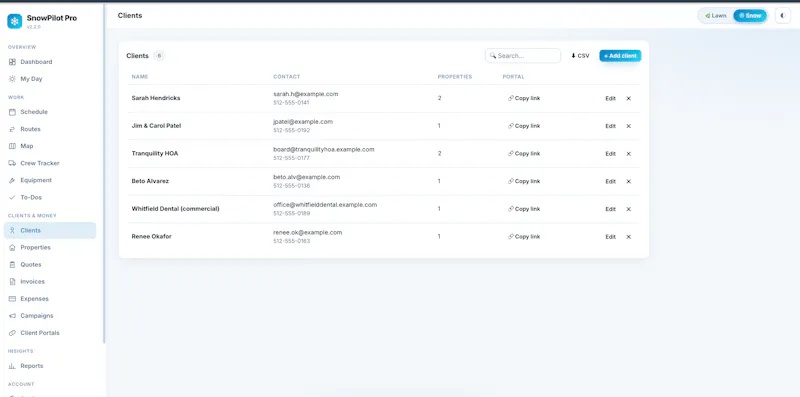This screenshot has width=800, height=397.
Task: Click the Add client button
Action: point(620,56)
